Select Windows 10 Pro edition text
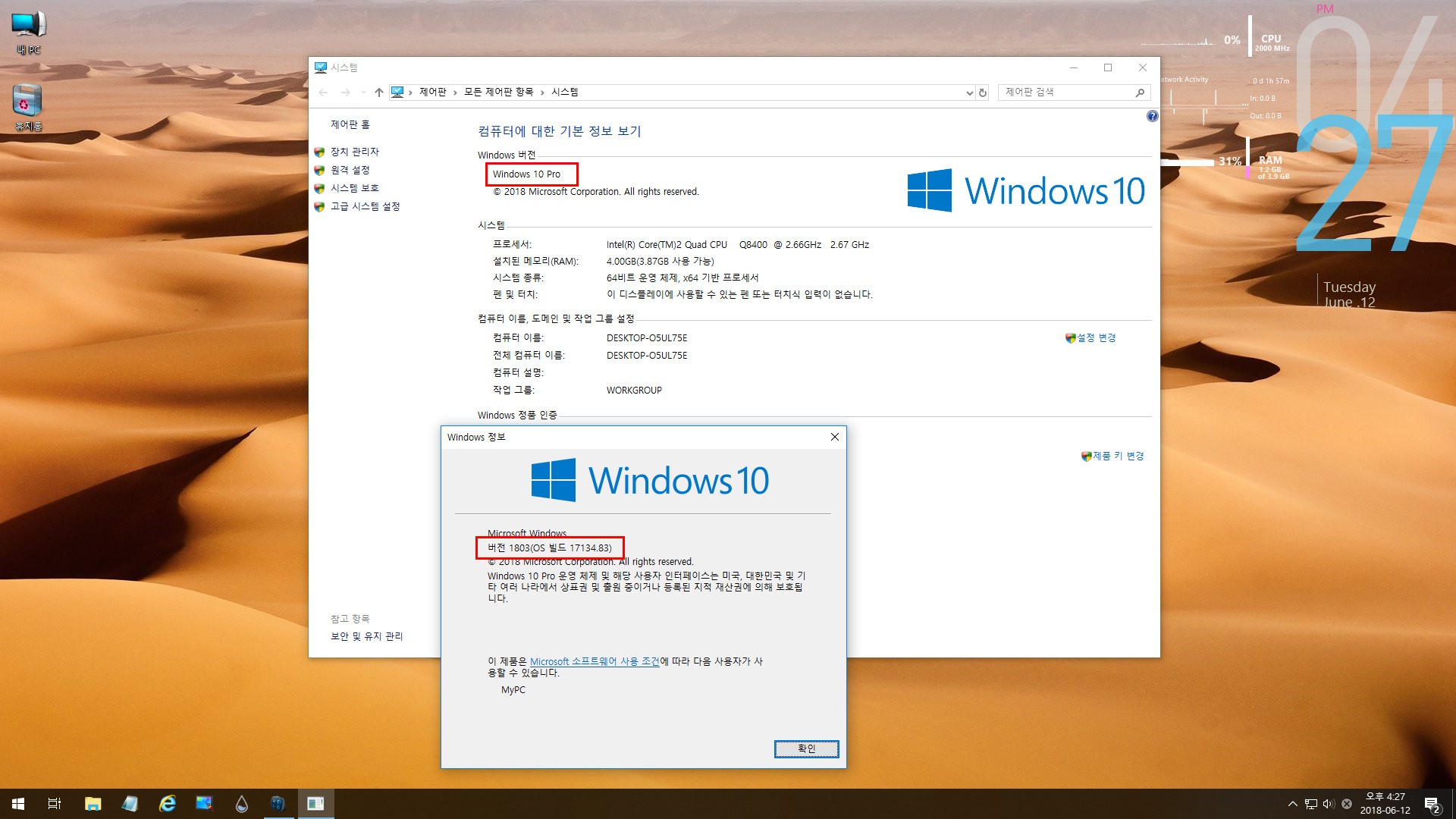The image size is (1456, 819). tap(526, 174)
